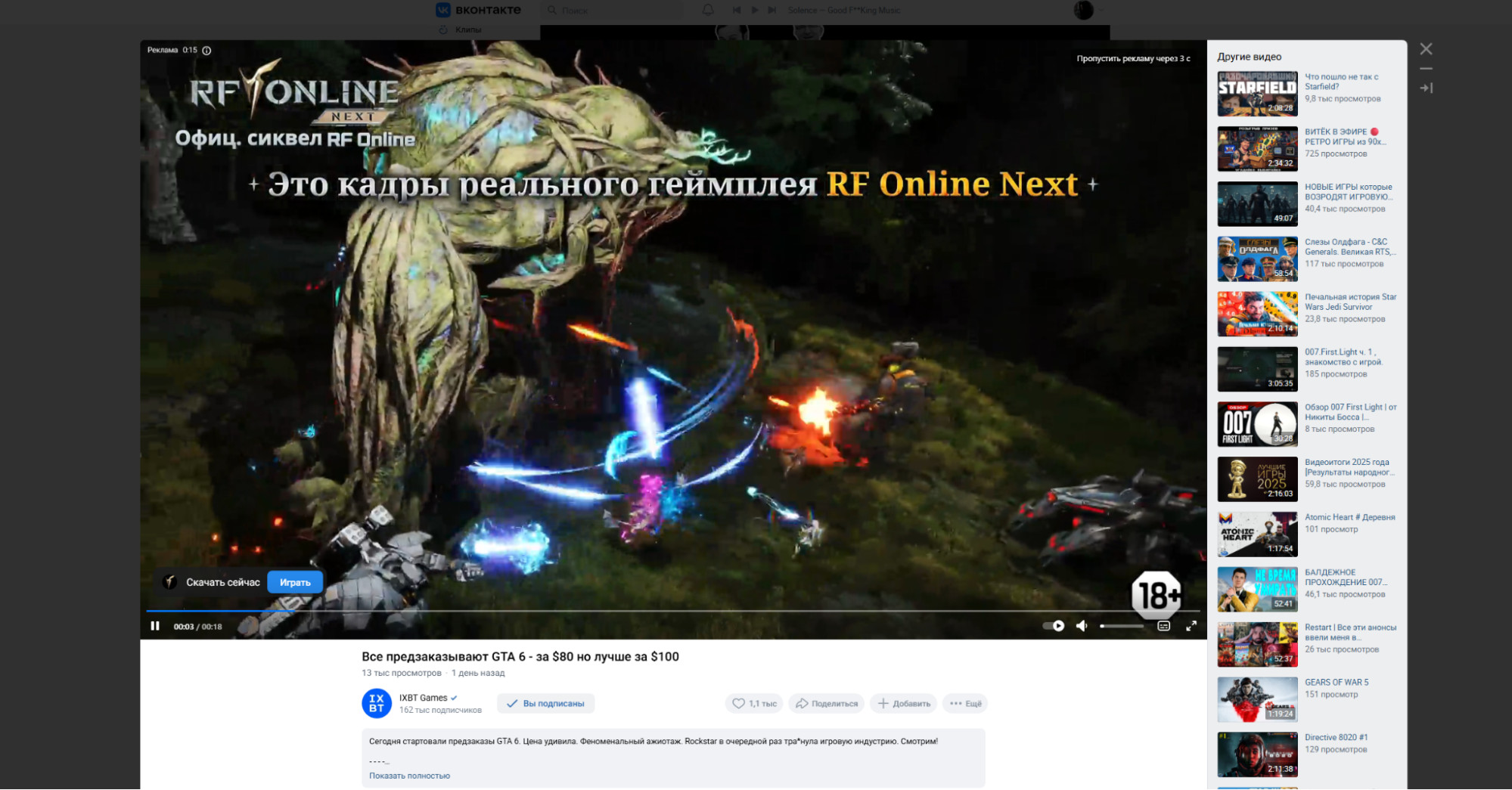Screen dimensions: 1512x790
Task: Click the 00:03 / 00:18 time display
Action: tap(198, 627)
